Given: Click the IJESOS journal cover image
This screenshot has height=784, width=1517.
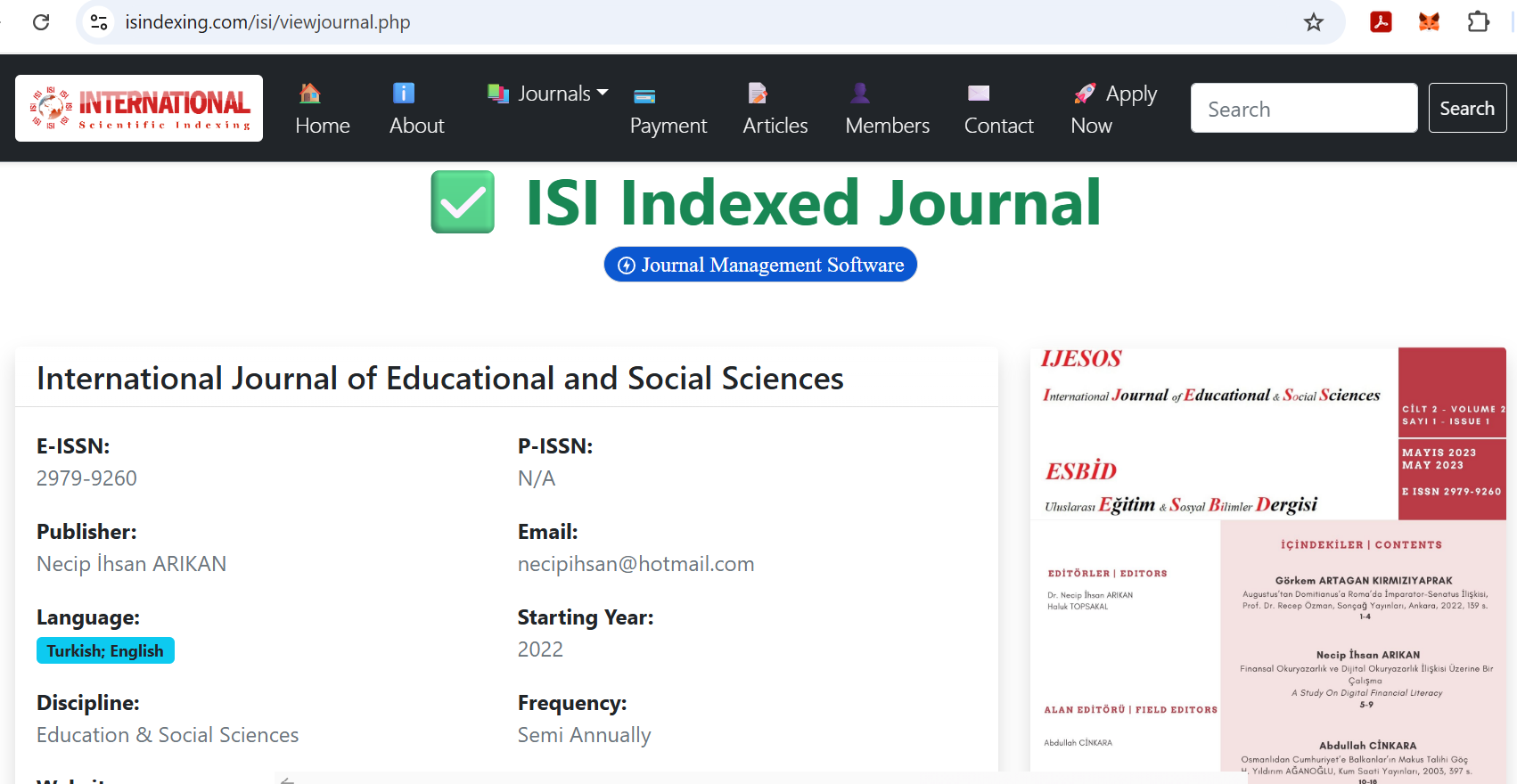Looking at the screenshot, I should [1267, 559].
